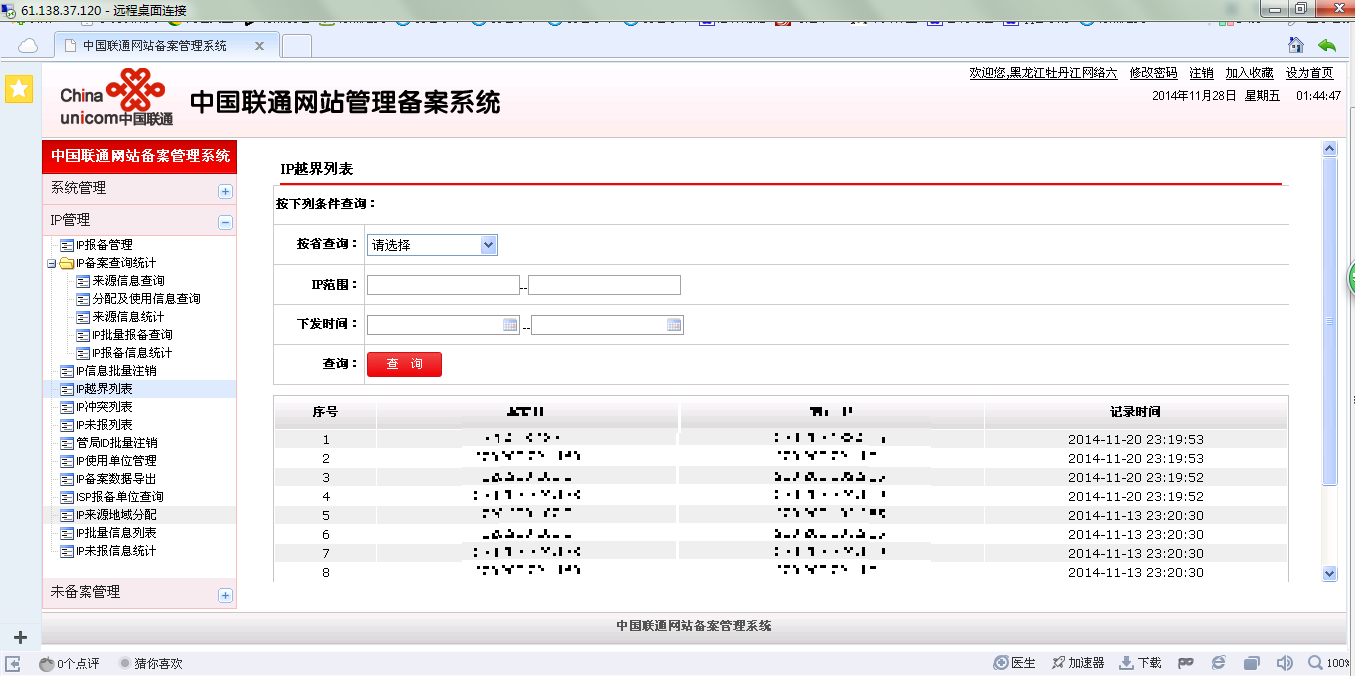The height and width of the screenshot is (676, 1355).
Task: Collapse the IP管理 section minus button
Action: coord(225,223)
